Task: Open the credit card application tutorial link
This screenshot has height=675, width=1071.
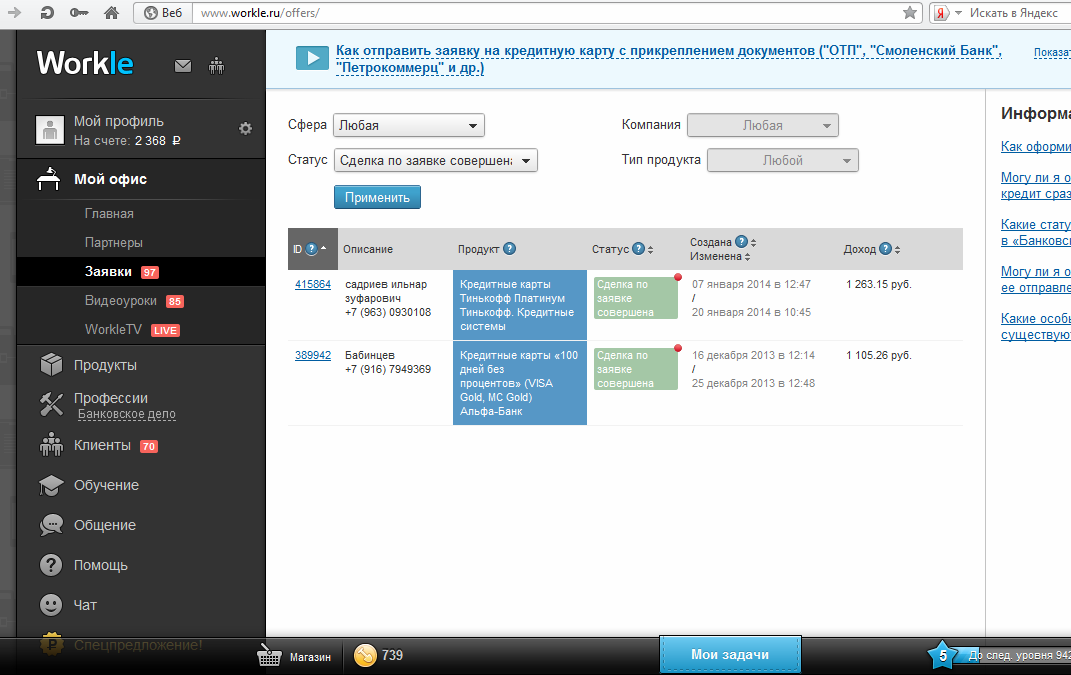Action: coord(669,59)
